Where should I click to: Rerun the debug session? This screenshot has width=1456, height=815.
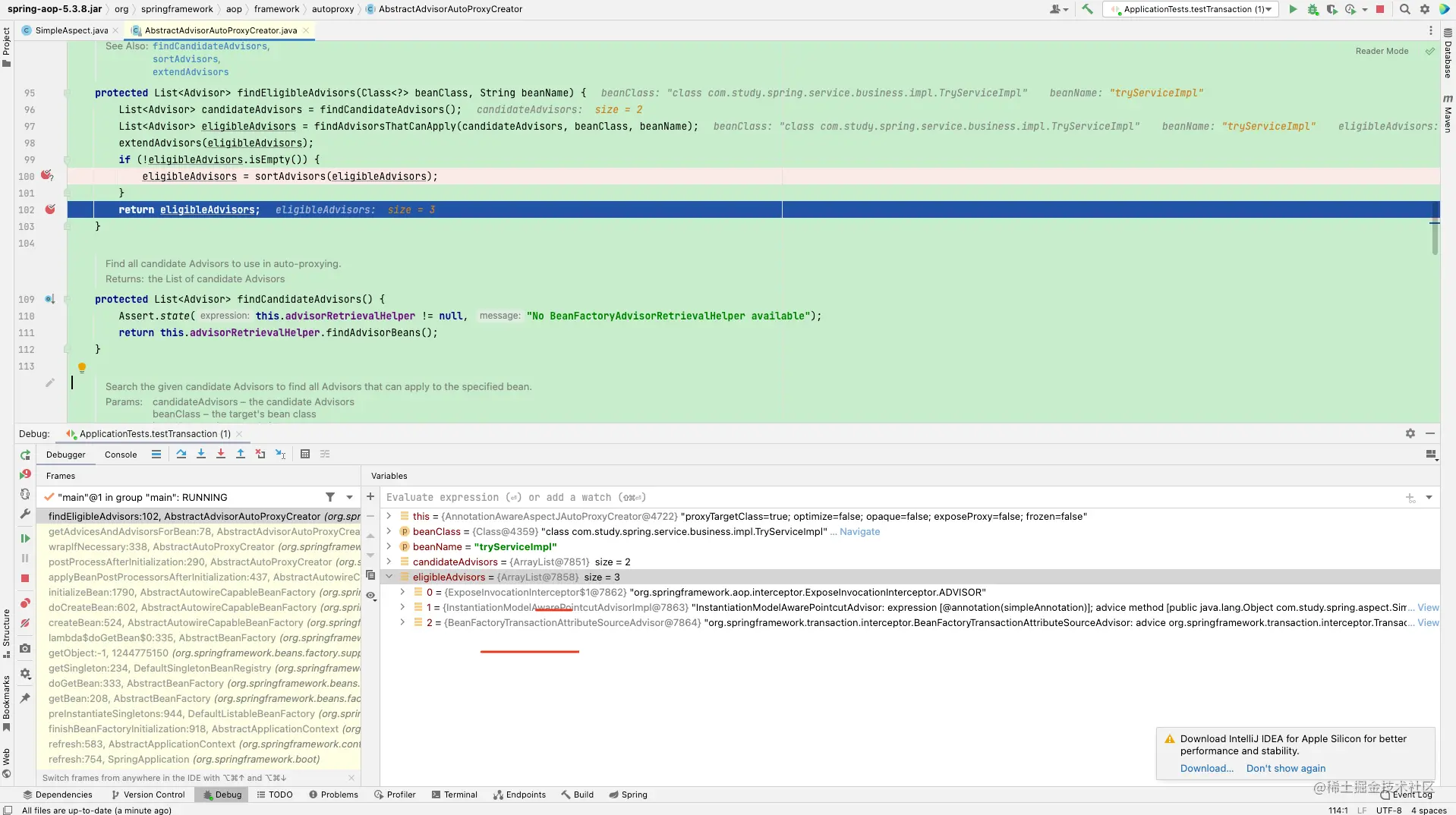click(25, 455)
